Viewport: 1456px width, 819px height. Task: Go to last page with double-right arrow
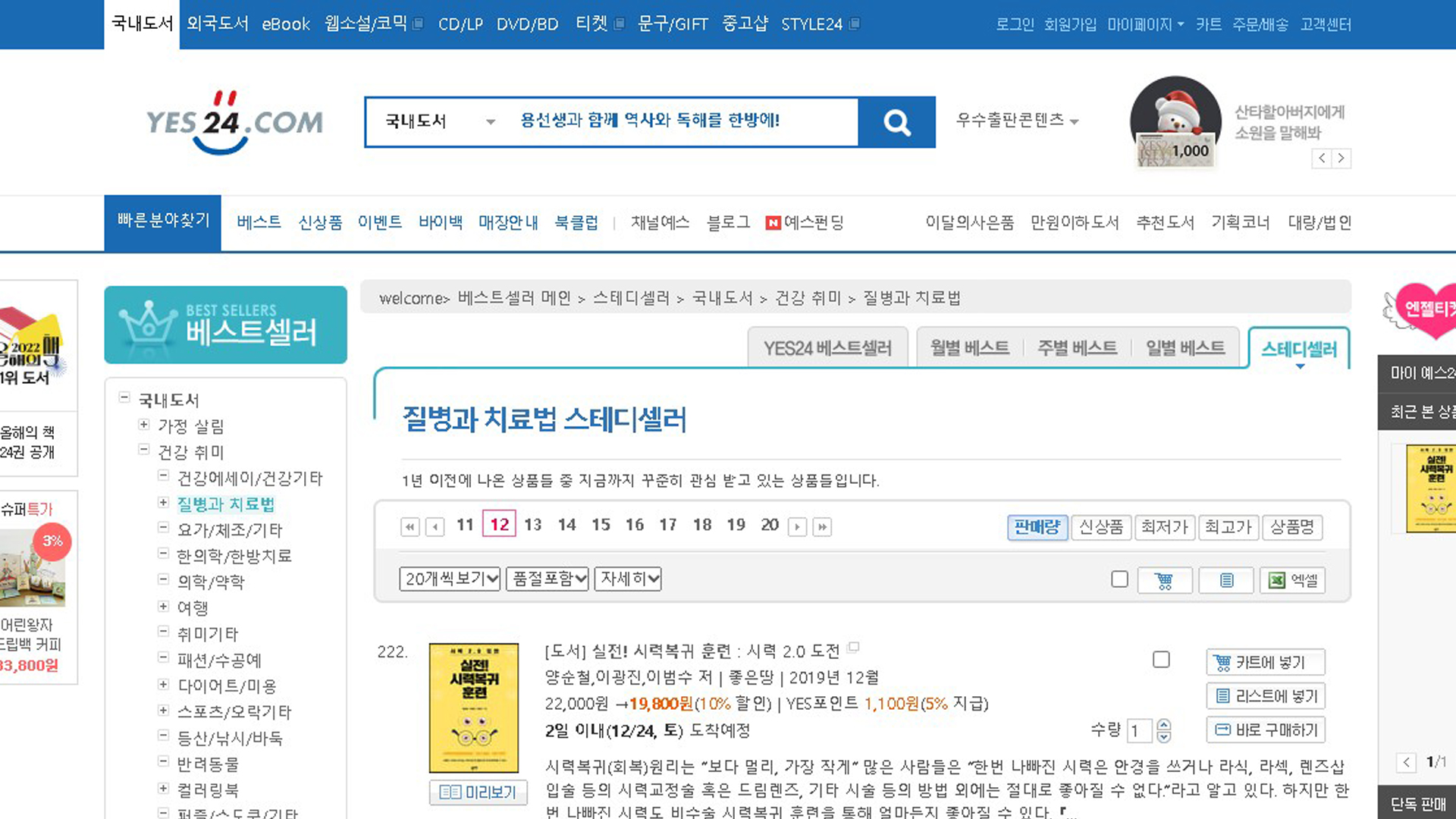[x=822, y=526]
